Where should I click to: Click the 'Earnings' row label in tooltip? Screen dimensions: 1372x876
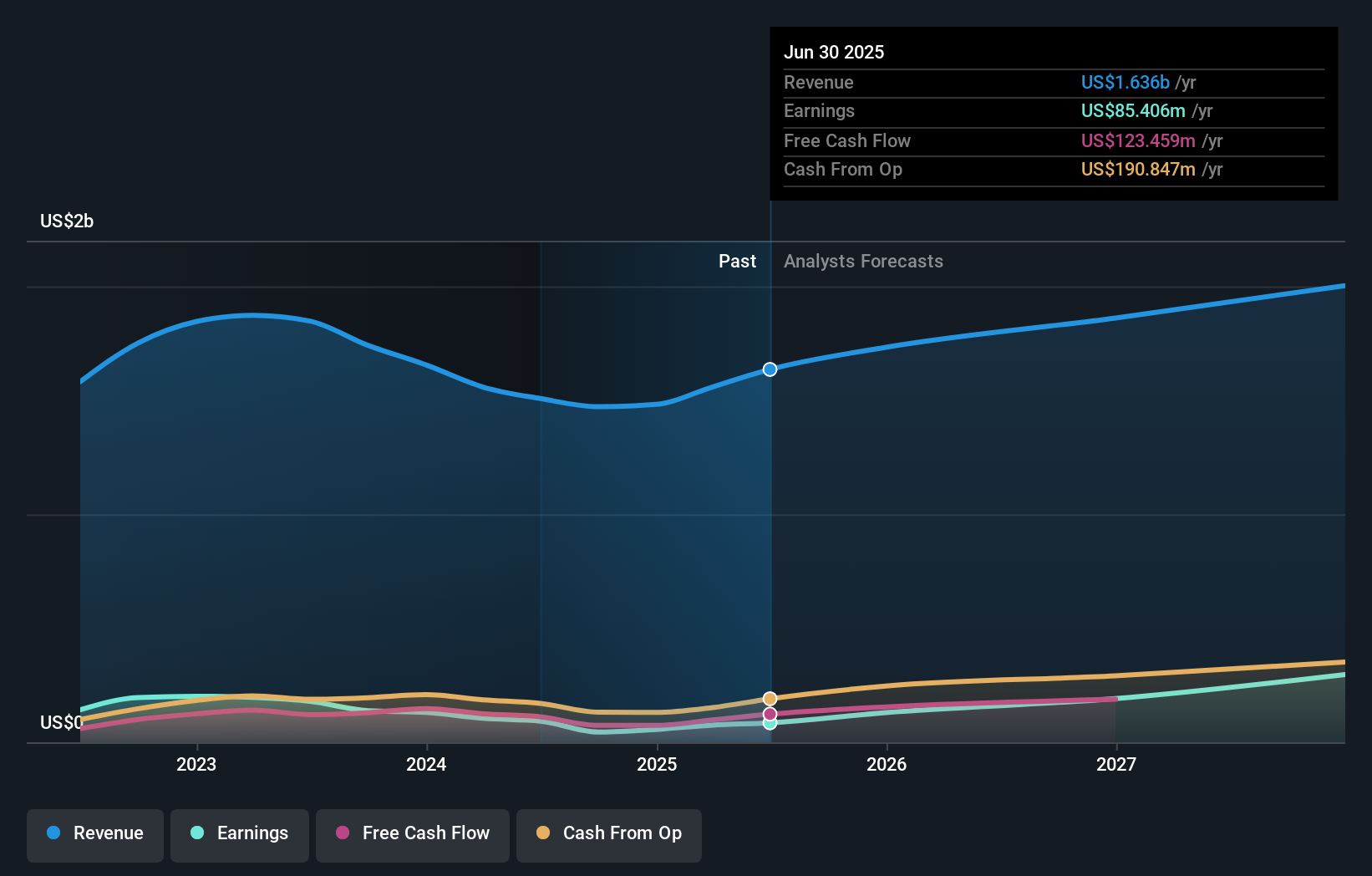pyautogui.click(x=819, y=110)
